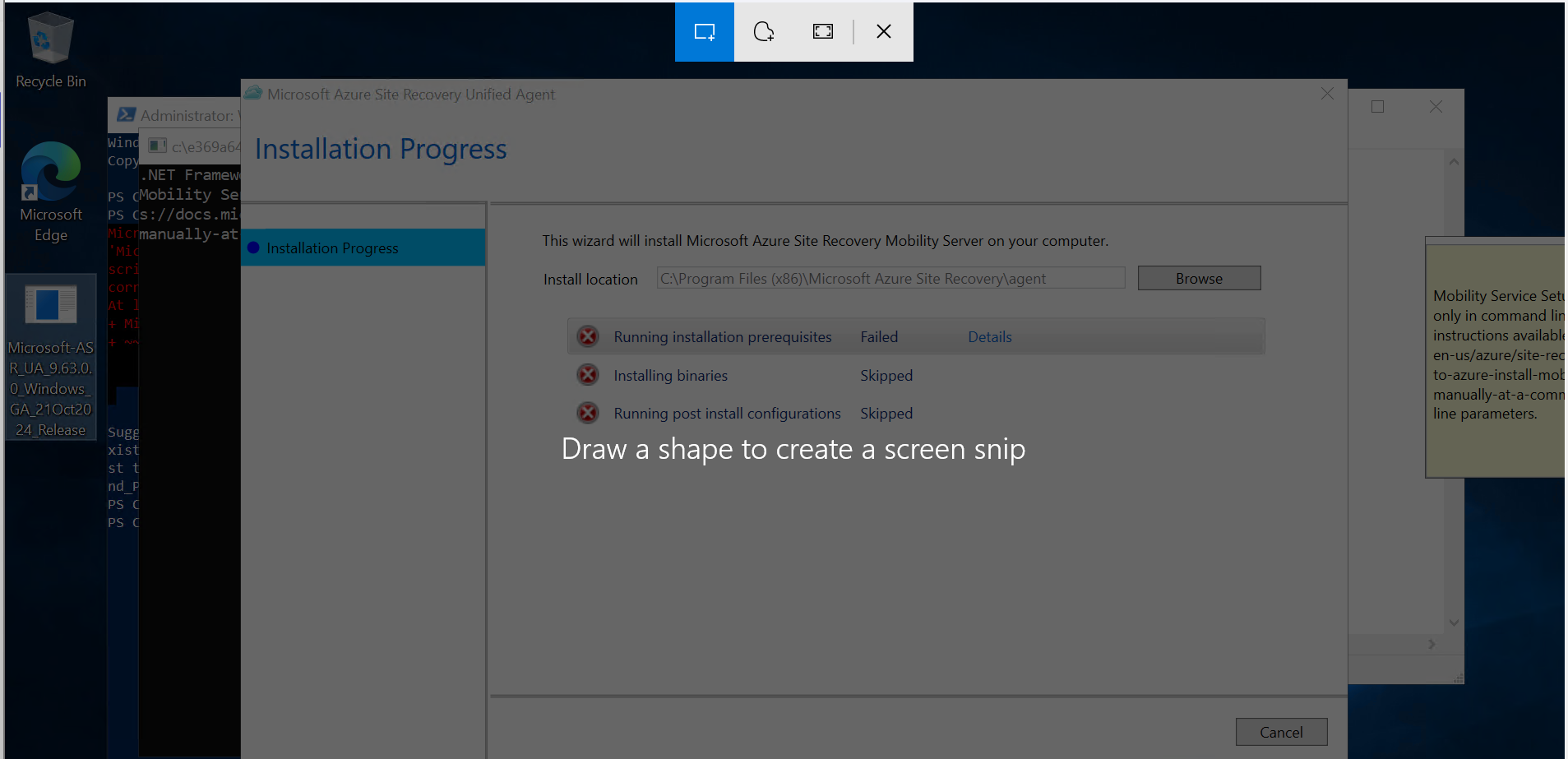
Task: Click the scroll up arrow in background window
Action: click(1454, 162)
